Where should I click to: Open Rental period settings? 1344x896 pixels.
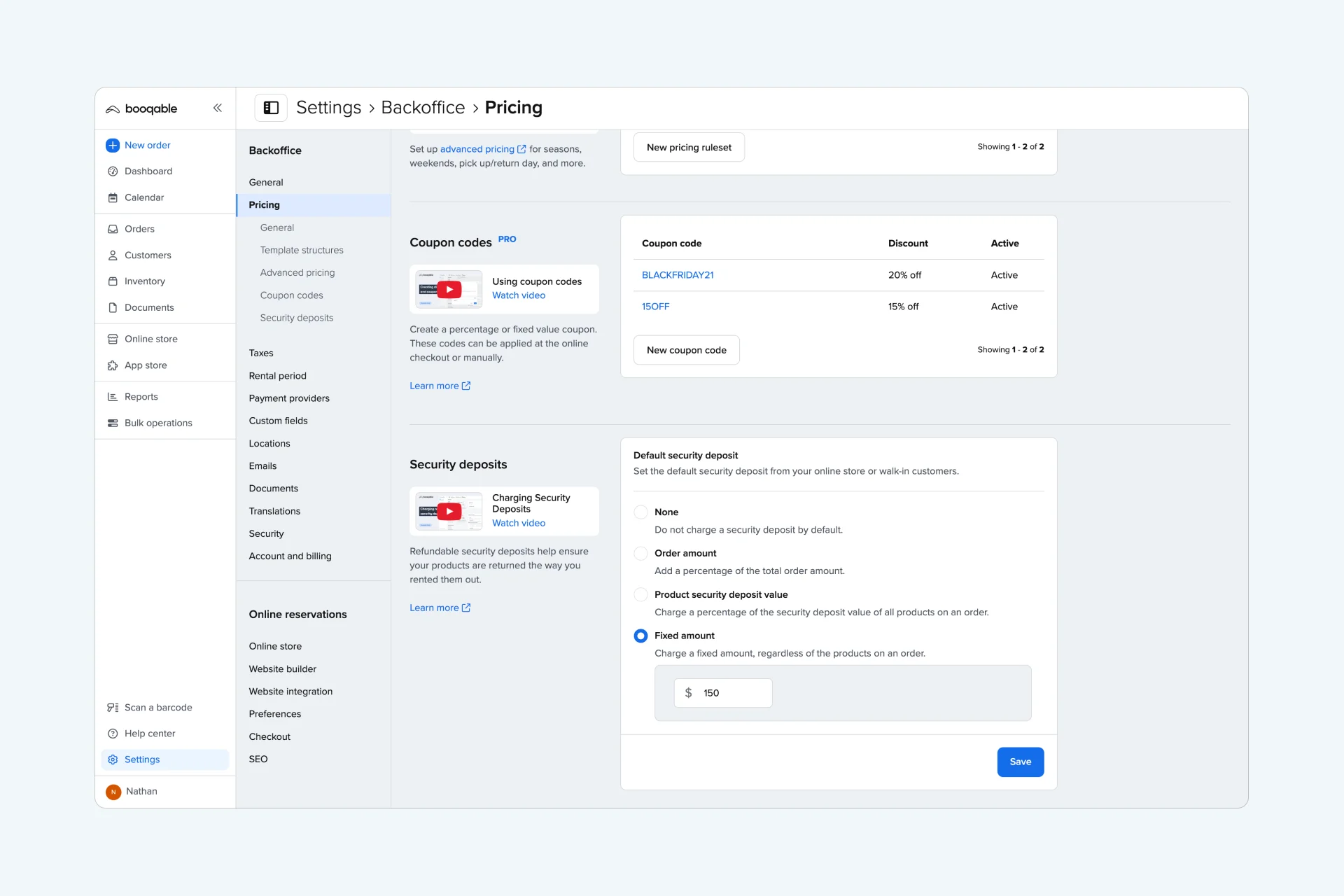click(x=278, y=376)
